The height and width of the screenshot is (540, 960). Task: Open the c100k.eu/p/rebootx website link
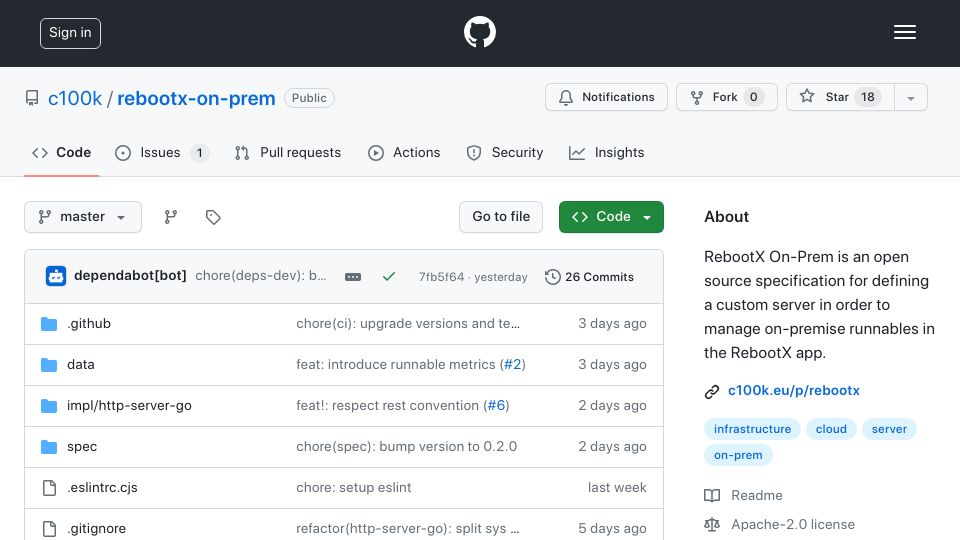pyautogui.click(x=793, y=391)
